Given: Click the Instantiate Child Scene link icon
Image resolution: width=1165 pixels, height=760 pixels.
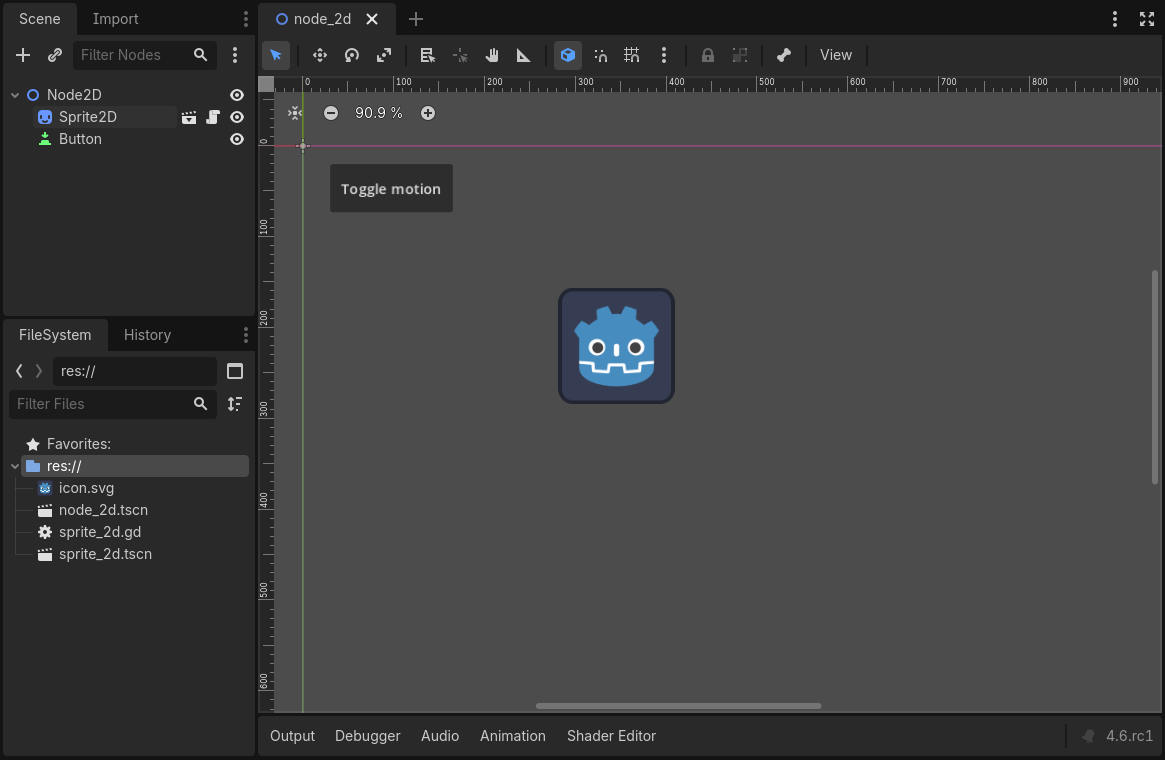Looking at the screenshot, I should (x=55, y=55).
